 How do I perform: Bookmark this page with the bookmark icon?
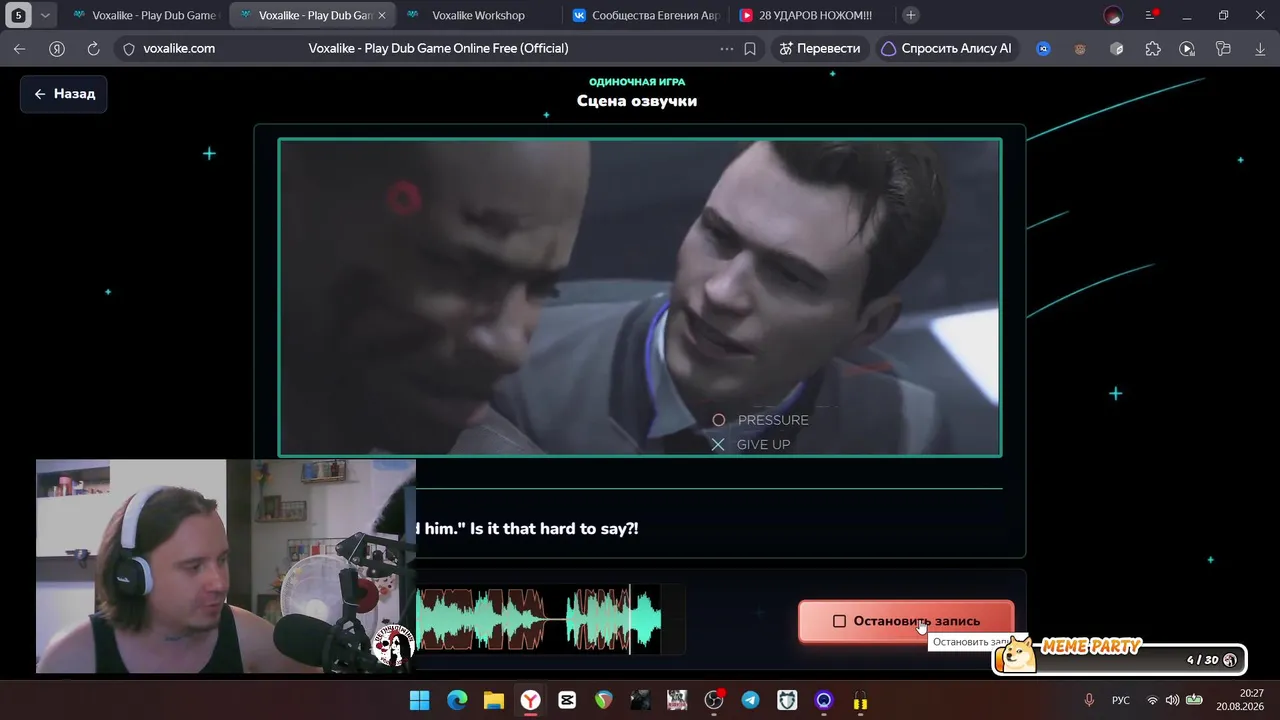(x=750, y=48)
